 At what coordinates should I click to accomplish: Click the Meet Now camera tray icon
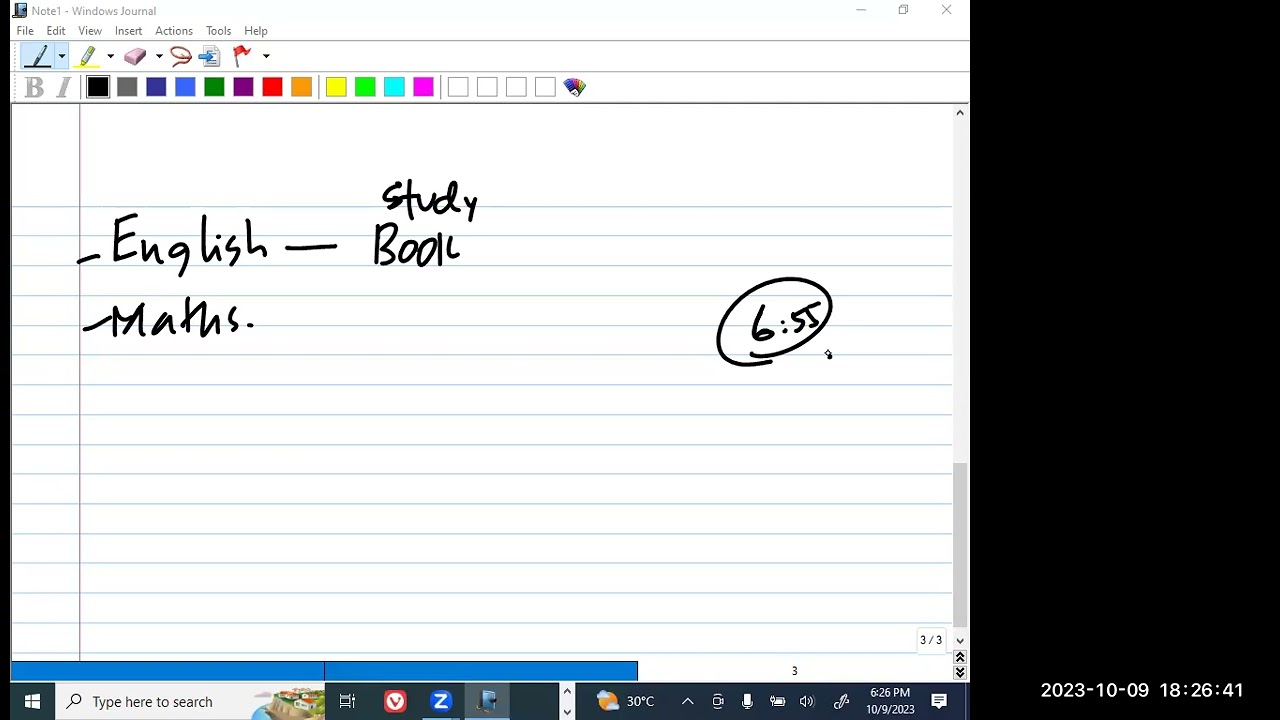click(x=718, y=702)
